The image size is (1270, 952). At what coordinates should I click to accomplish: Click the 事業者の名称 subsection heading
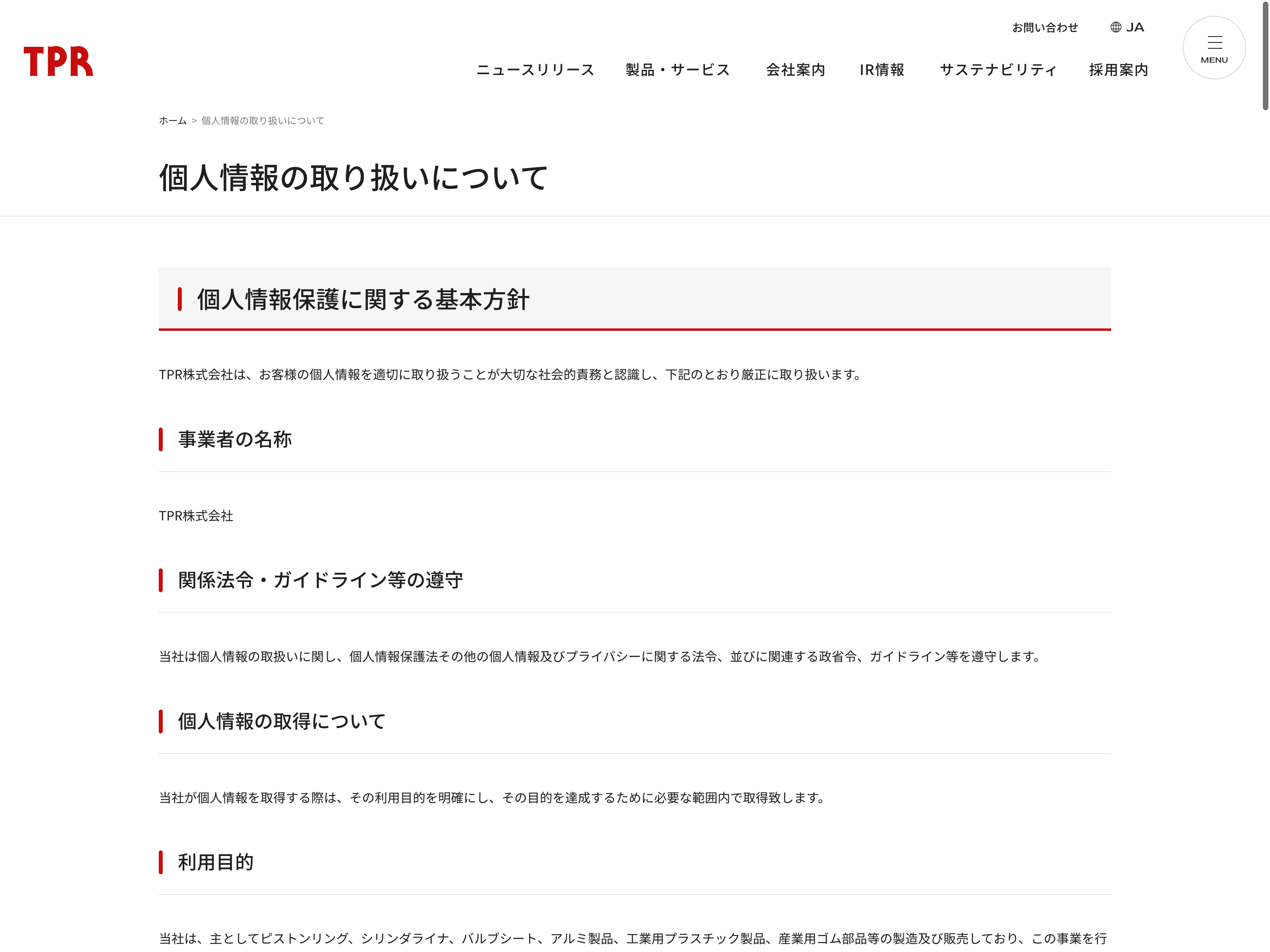[x=235, y=440]
